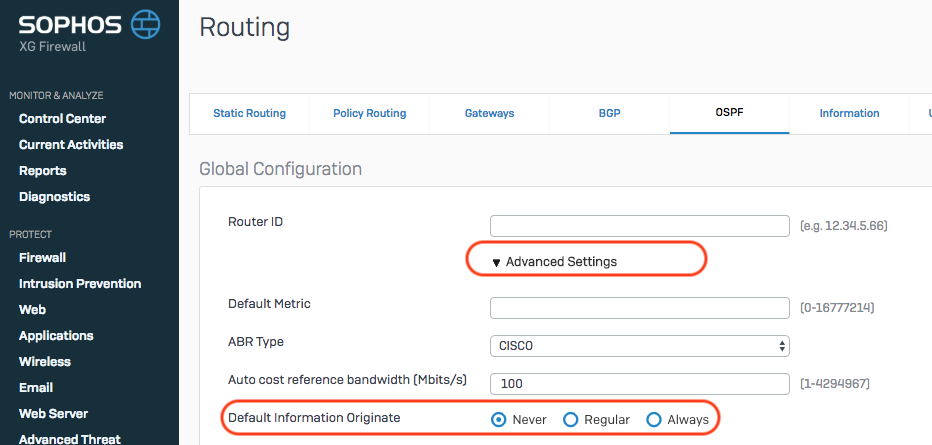
Task: Click the Auto cost reference bandwidth field
Action: pos(639,384)
